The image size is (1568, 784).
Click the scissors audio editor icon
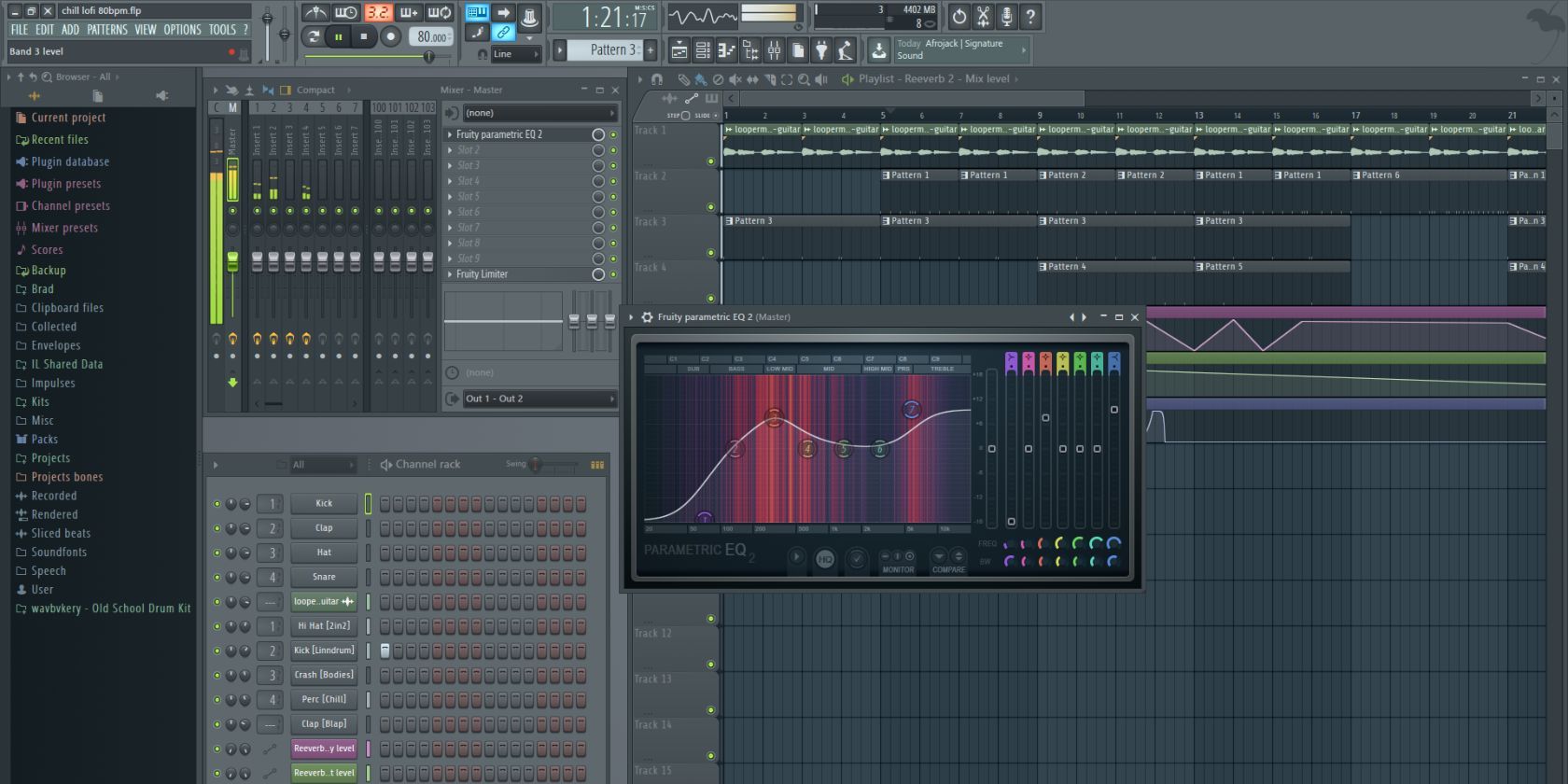[x=983, y=16]
